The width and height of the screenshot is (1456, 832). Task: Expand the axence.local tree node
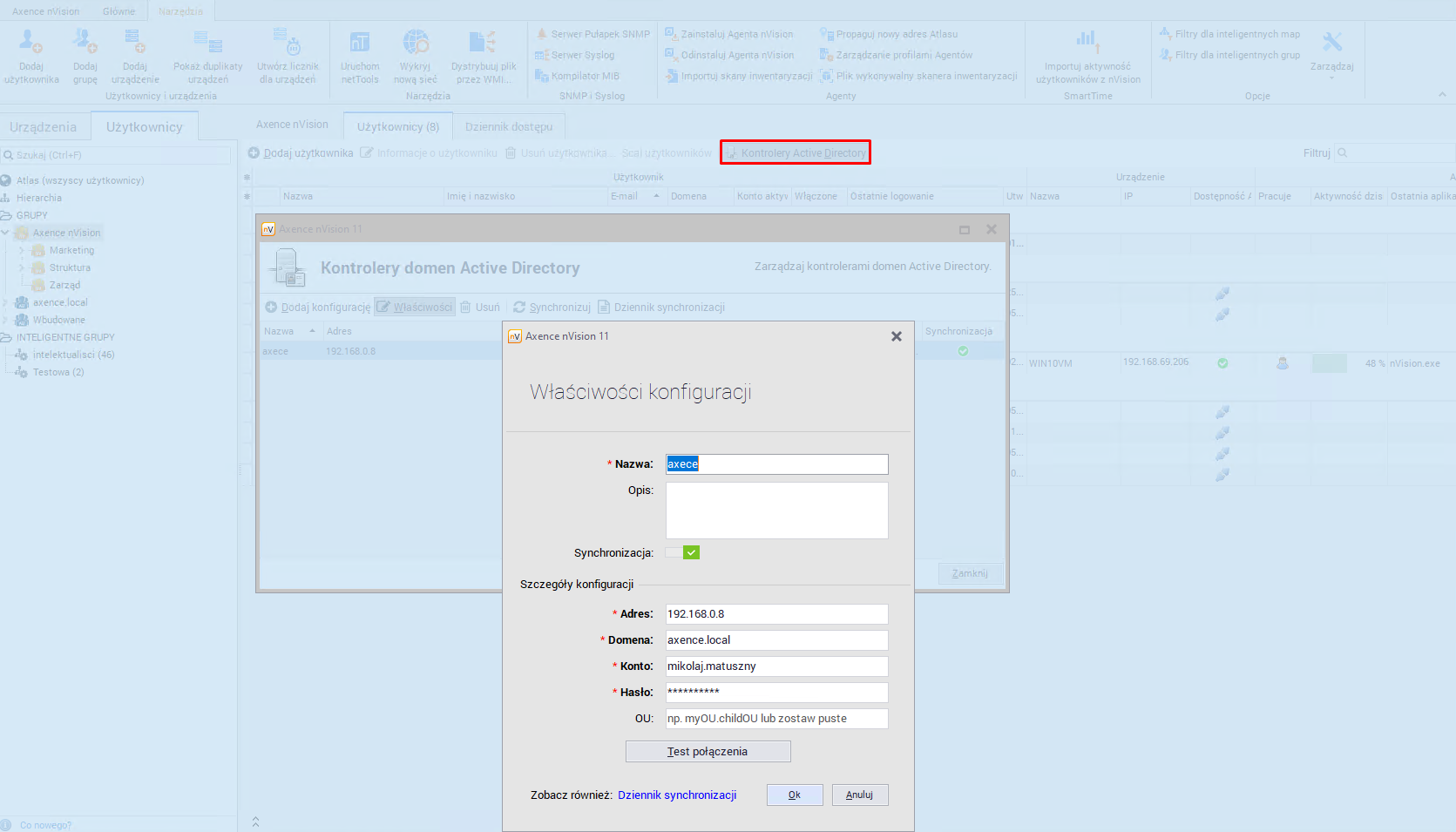pyautogui.click(x=6, y=302)
